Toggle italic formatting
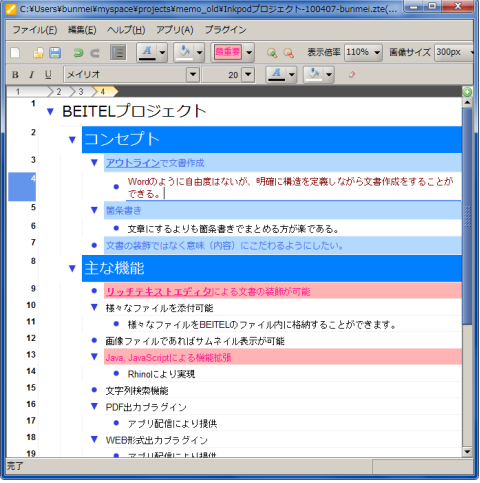The image size is (480, 483). tap(31, 75)
